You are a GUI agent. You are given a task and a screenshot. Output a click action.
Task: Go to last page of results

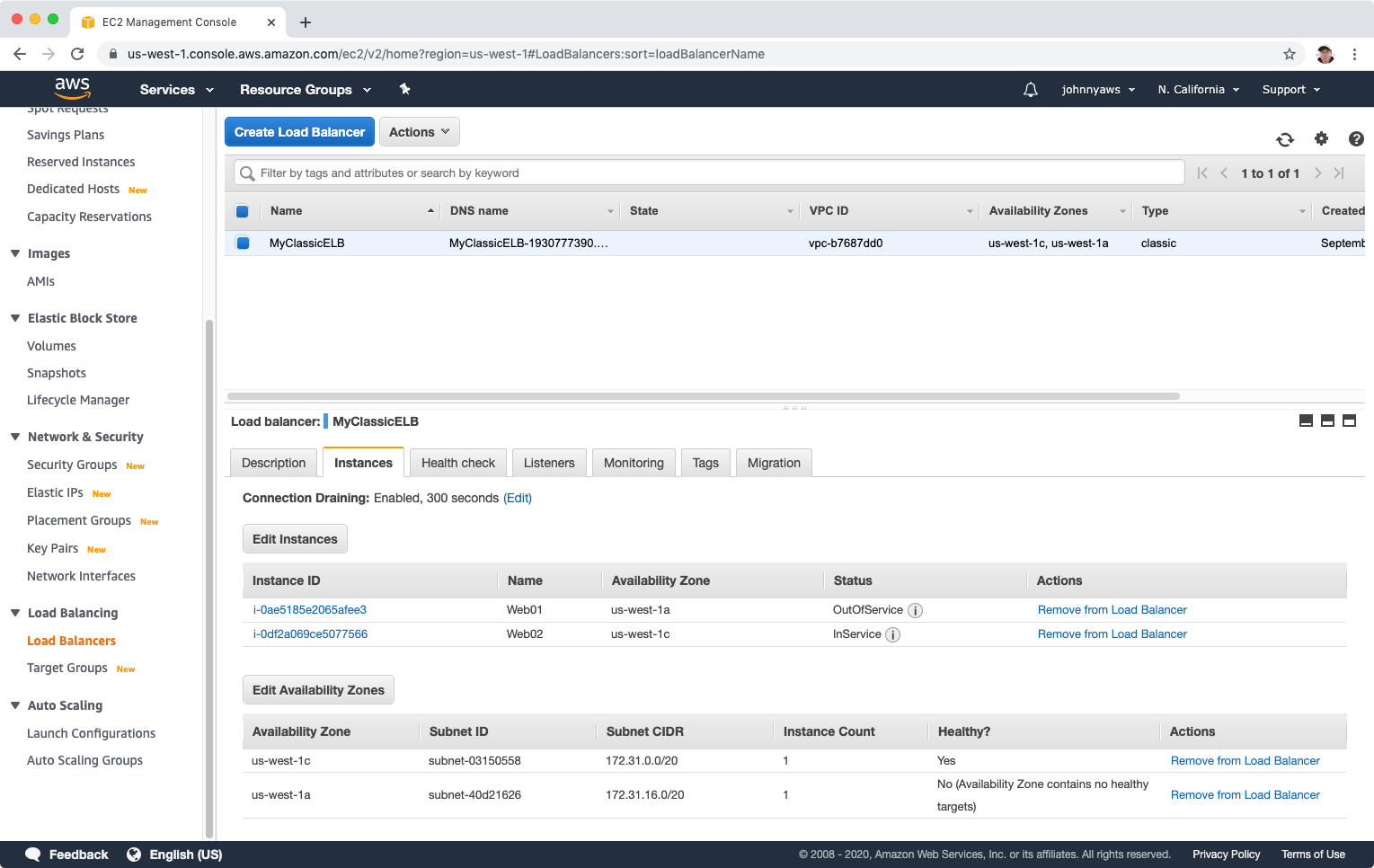1339,173
